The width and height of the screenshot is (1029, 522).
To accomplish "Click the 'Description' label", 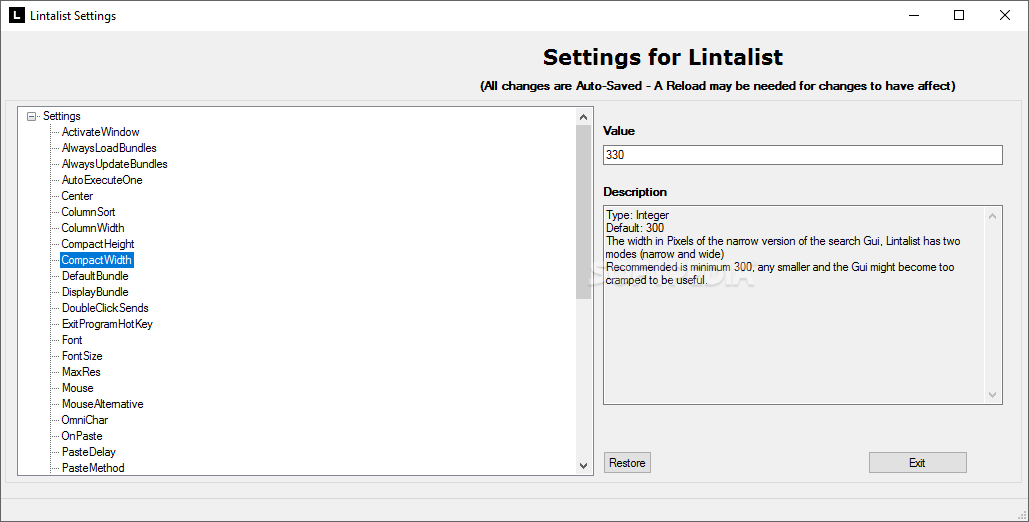I will pyautogui.click(x=635, y=192).
